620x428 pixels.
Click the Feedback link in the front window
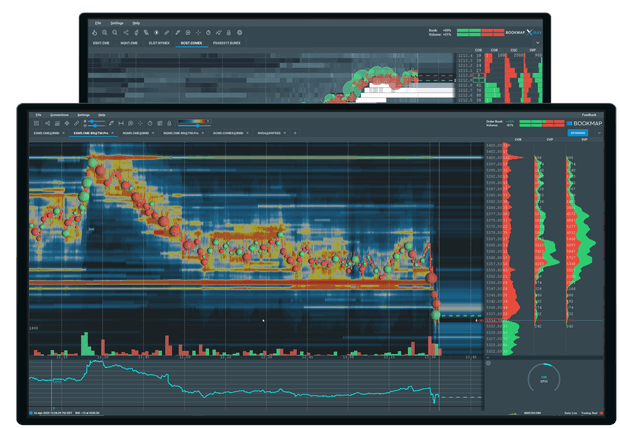[588, 115]
